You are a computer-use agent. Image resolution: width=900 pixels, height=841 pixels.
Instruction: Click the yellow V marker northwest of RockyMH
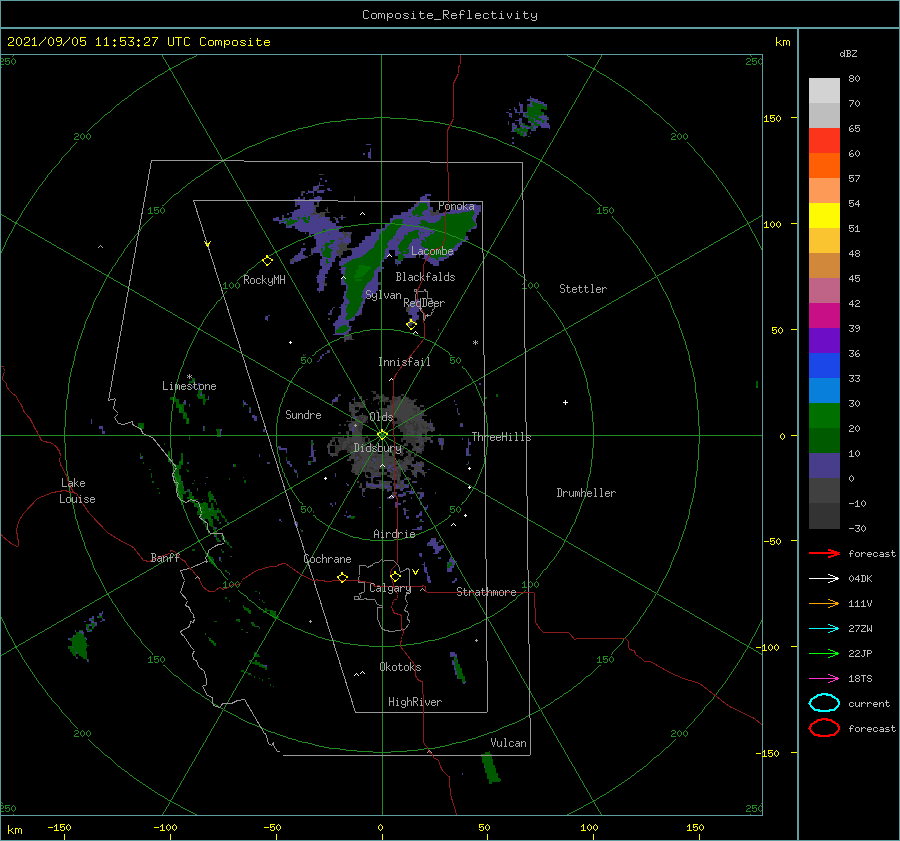tap(207, 244)
